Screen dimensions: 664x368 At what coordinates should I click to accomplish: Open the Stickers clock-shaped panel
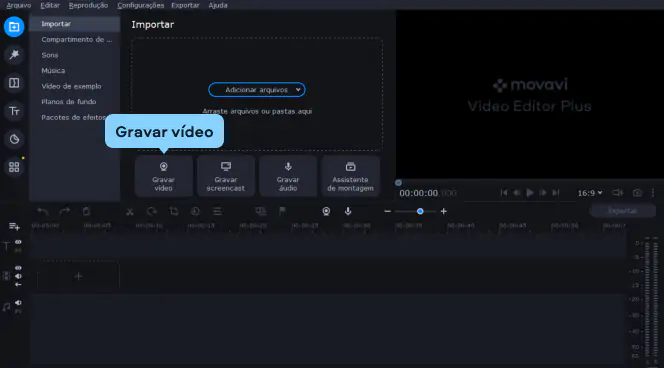click(x=14, y=139)
